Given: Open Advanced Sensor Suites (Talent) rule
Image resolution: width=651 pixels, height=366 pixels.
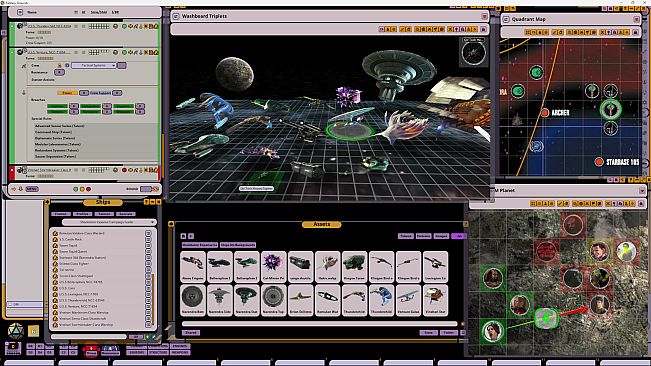Looking at the screenshot, I should pyautogui.click(x=59, y=126).
